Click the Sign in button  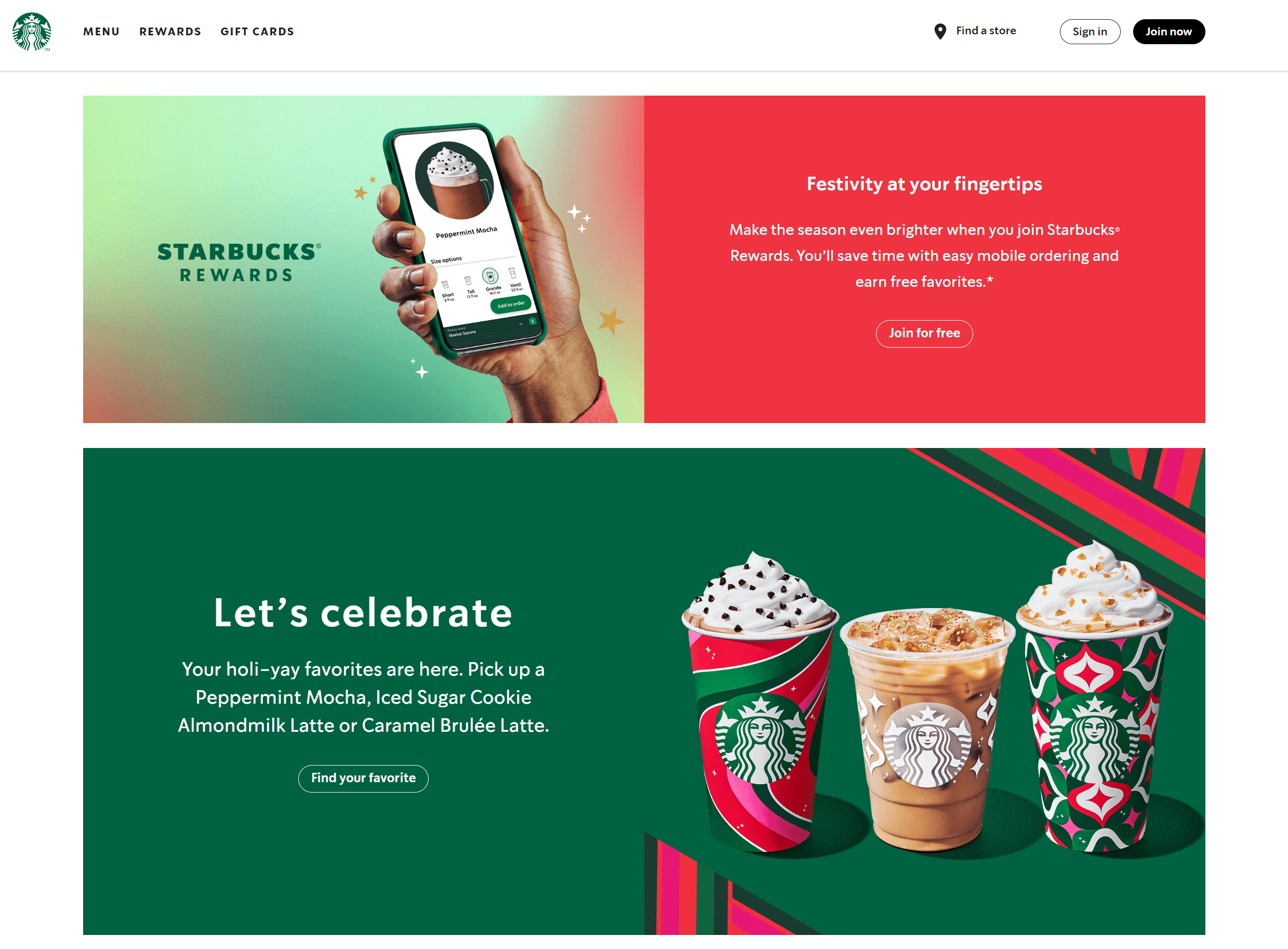click(x=1088, y=31)
